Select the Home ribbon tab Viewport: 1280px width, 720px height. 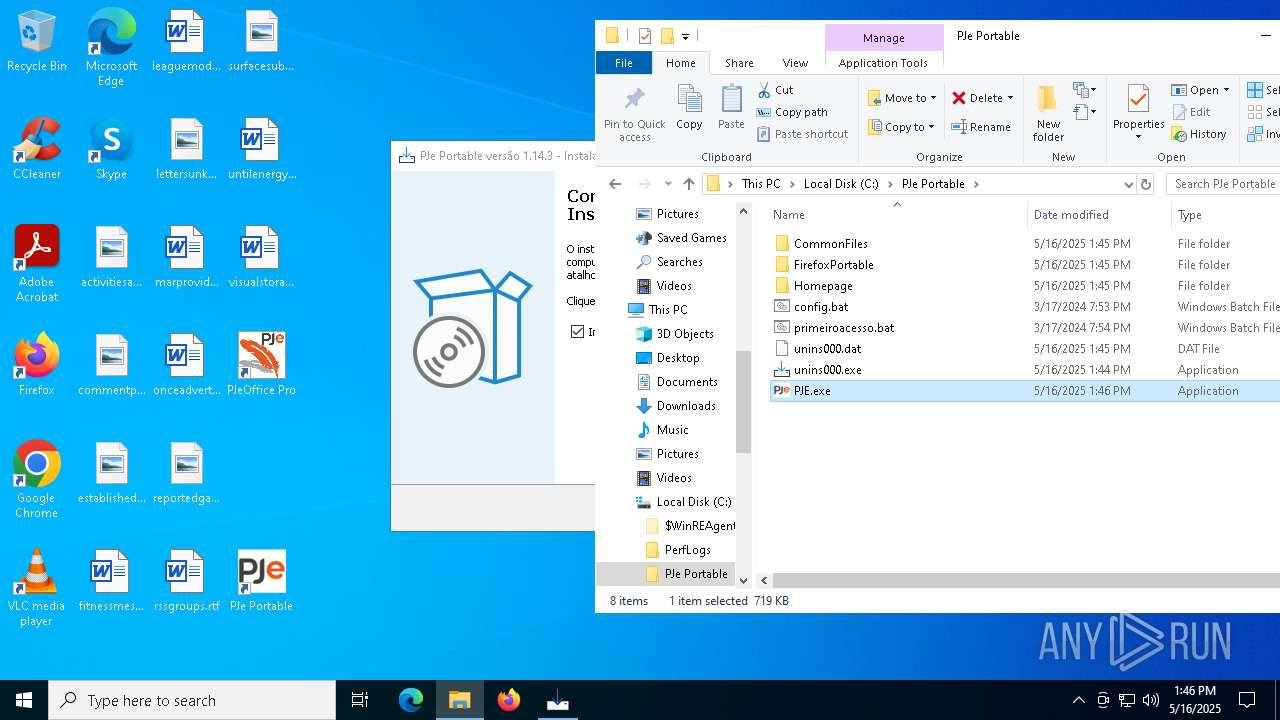click(x=681, y=63)
